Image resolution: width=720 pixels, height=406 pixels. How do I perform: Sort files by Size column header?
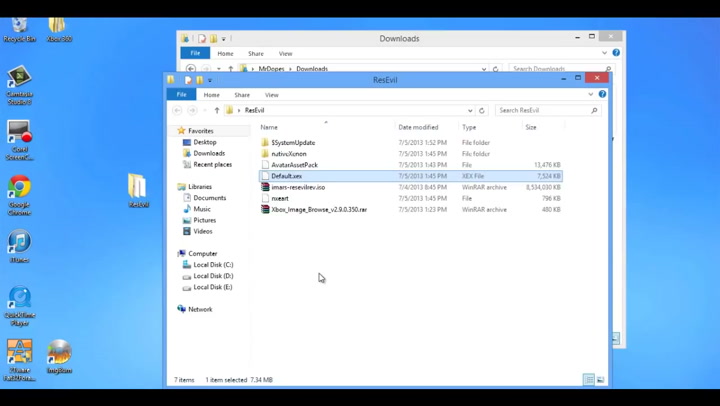531,128
